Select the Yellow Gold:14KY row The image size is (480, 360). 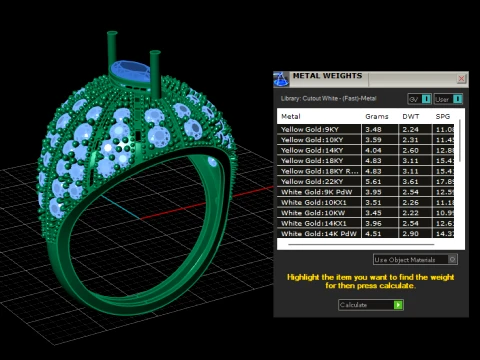(x=365, y=150)
